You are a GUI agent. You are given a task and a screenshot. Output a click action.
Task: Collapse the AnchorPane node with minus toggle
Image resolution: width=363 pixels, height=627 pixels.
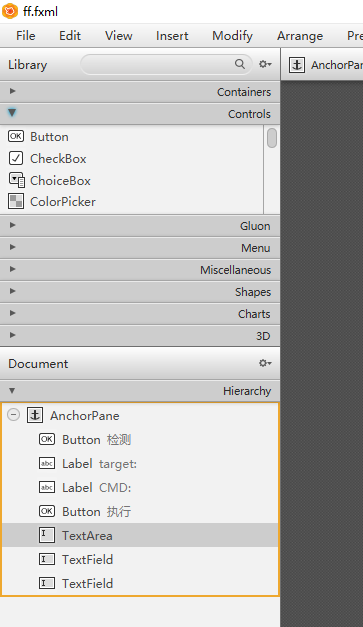point(13,415)
